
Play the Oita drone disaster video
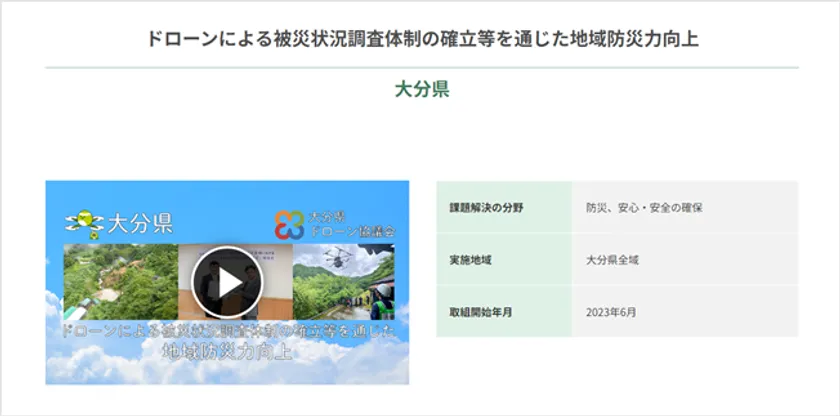(x=227, y=283)
